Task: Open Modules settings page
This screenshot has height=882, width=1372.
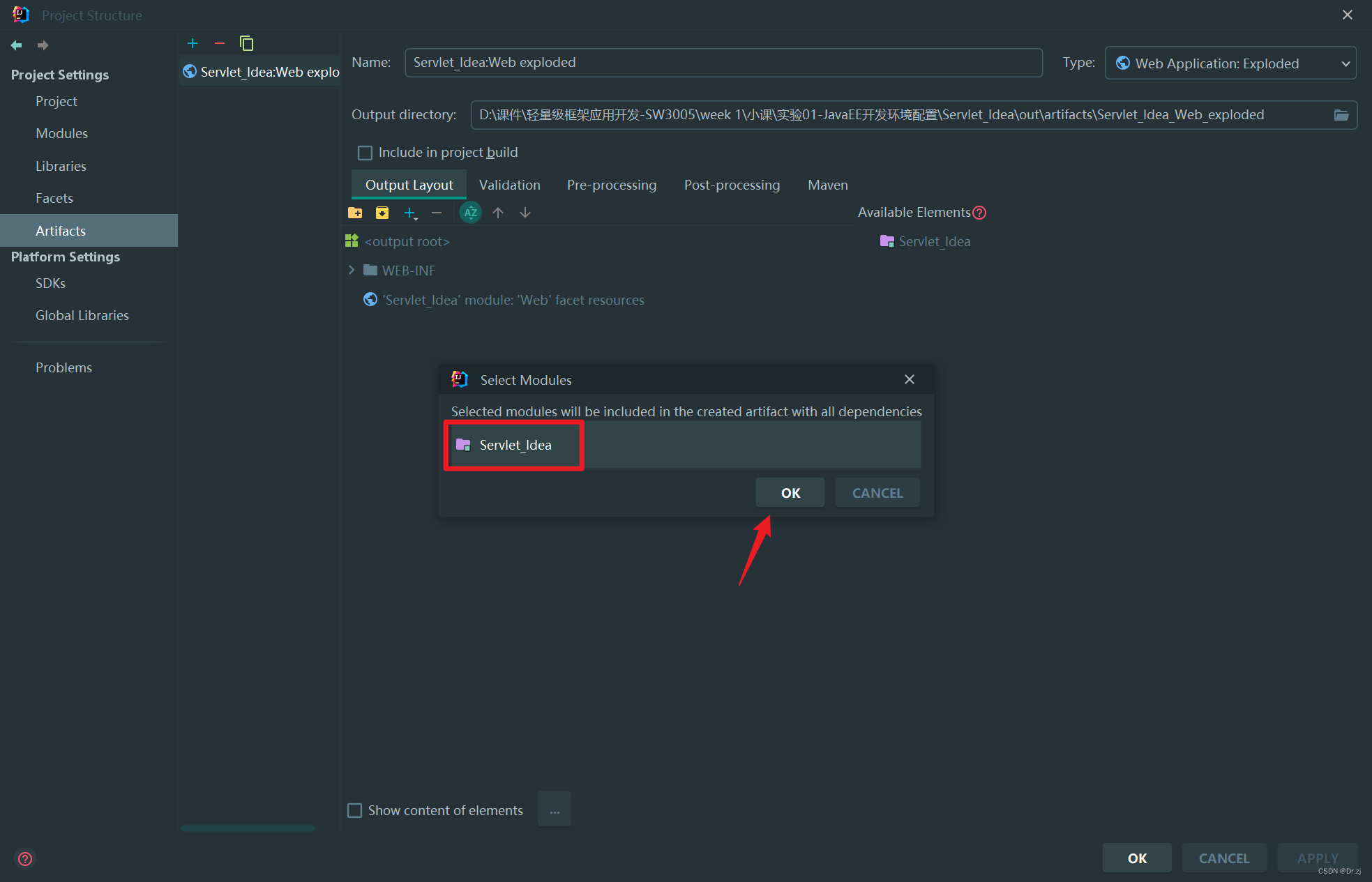Action: tap(61, 133)
